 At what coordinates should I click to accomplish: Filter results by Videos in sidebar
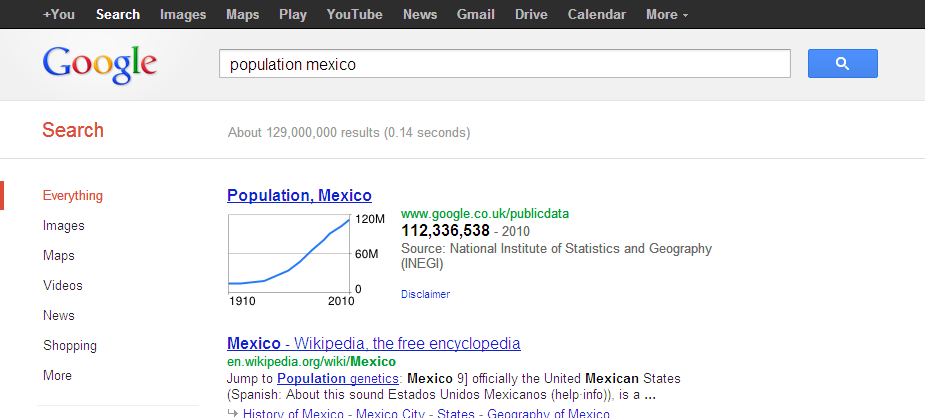[x=63, y=286]
